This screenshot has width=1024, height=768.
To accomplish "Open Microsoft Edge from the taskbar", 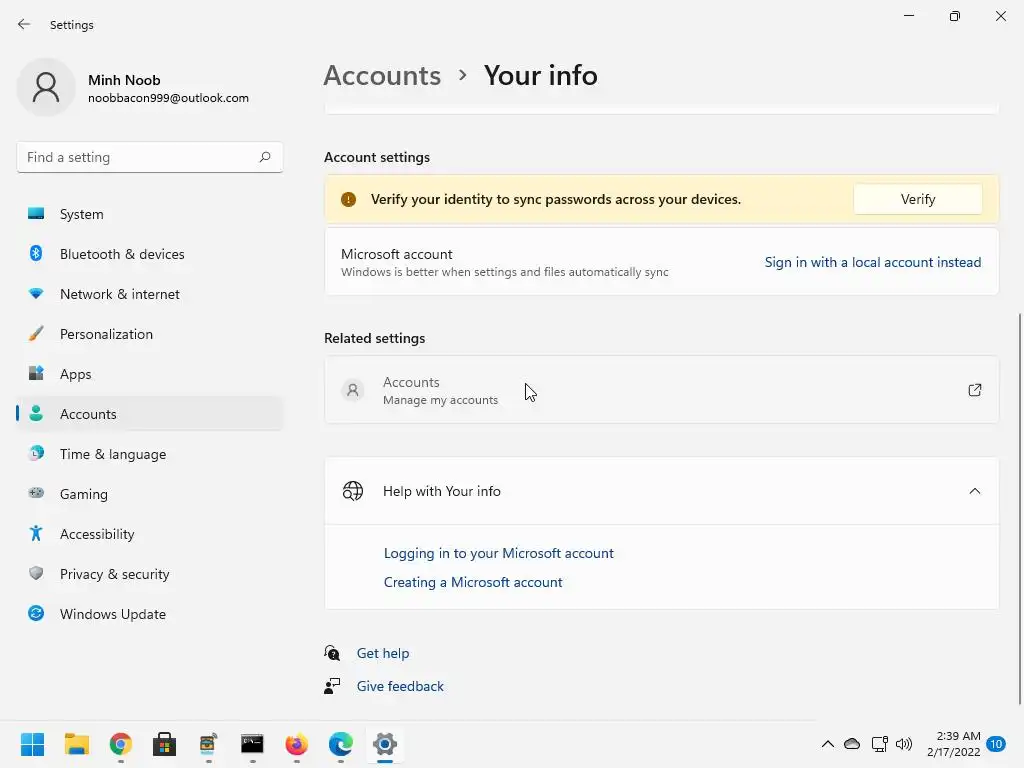I will [341, 744].
